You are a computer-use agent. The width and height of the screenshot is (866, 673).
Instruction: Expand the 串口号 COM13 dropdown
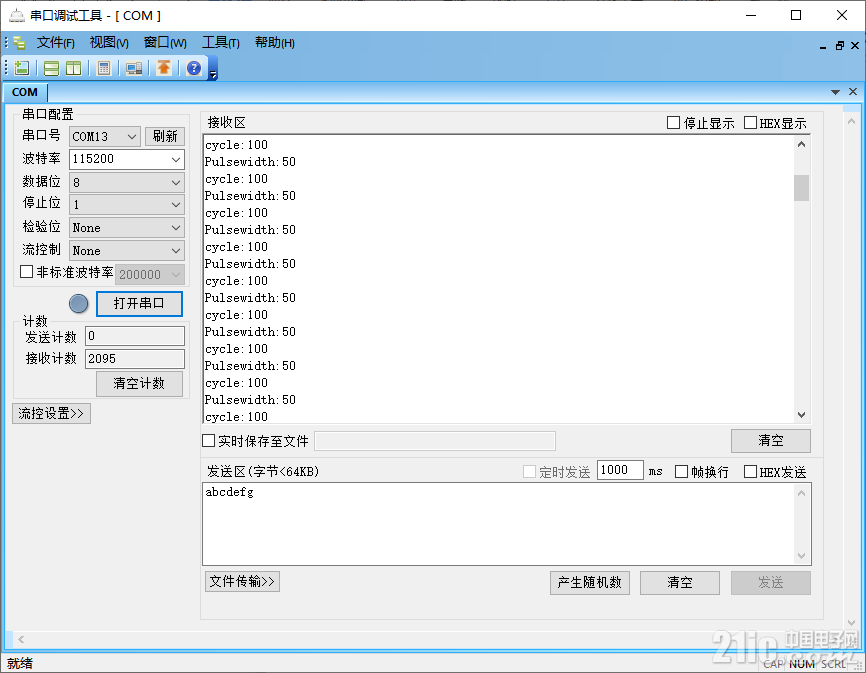[131, 136]
